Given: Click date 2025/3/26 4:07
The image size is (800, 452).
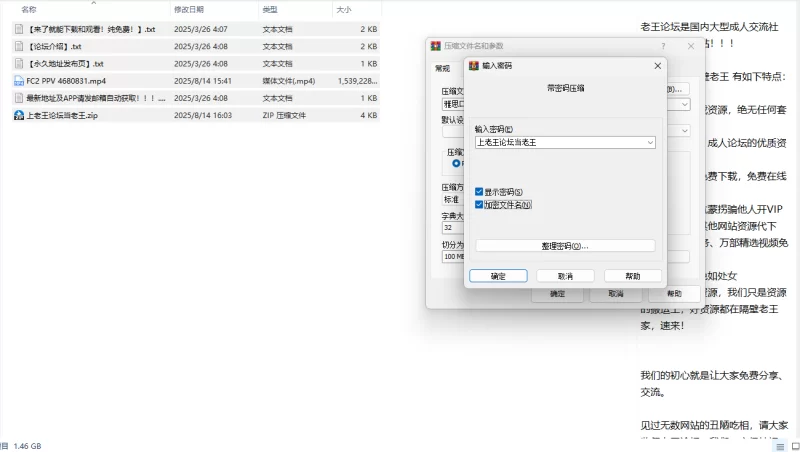Looking at the screenshot, I should [201, 30].
